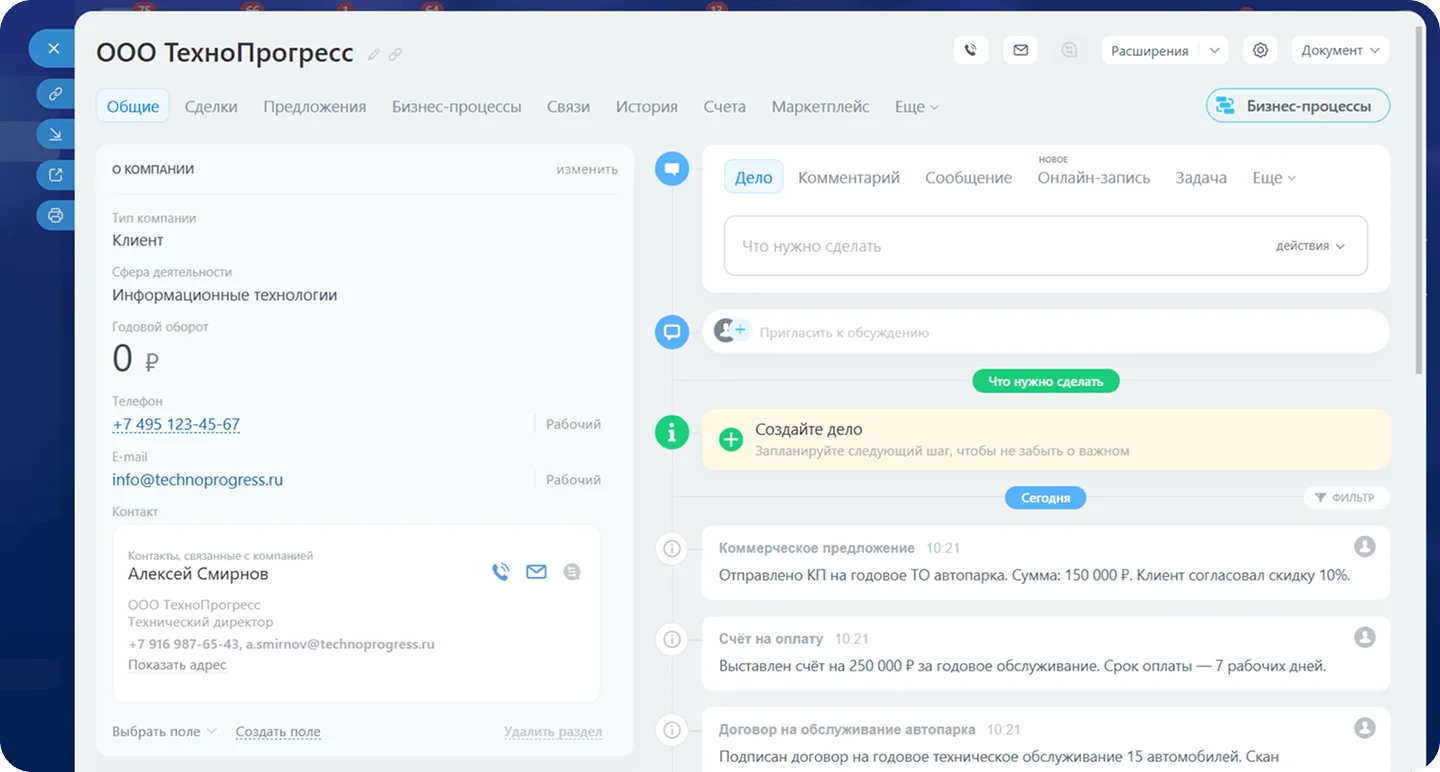Click the collapse arrow icon in left sidebar
This screenshot has height=772, width=1440.
coord(56,134)
